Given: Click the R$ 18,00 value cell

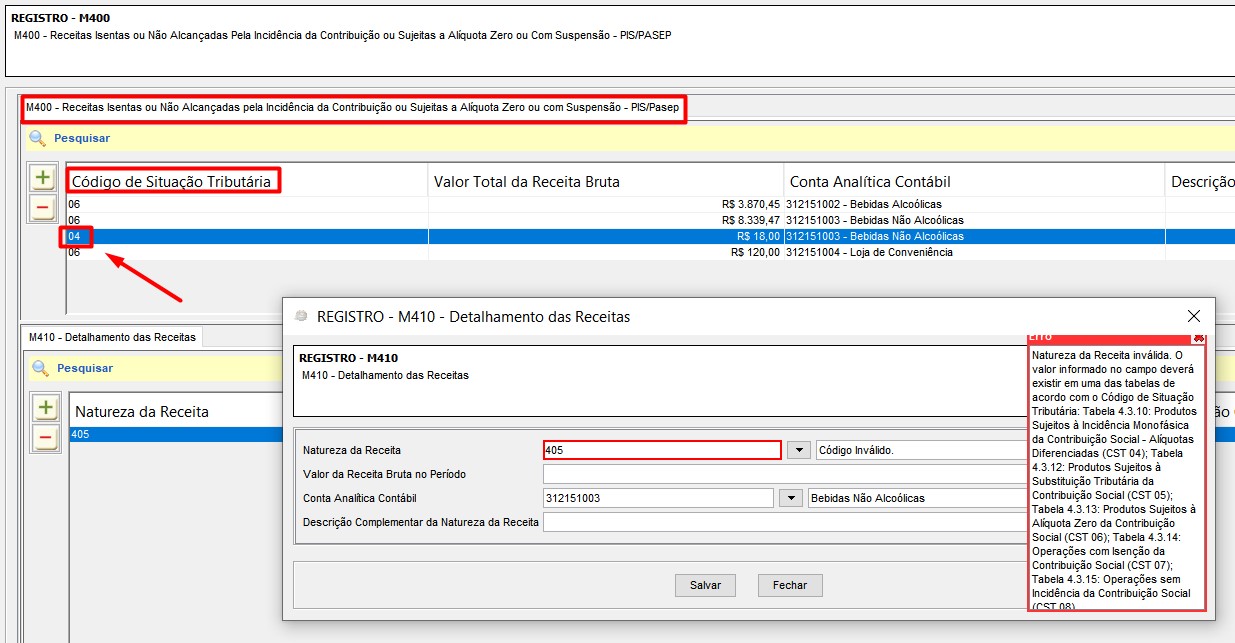Looking at the screenshot, I should point(606,236).
